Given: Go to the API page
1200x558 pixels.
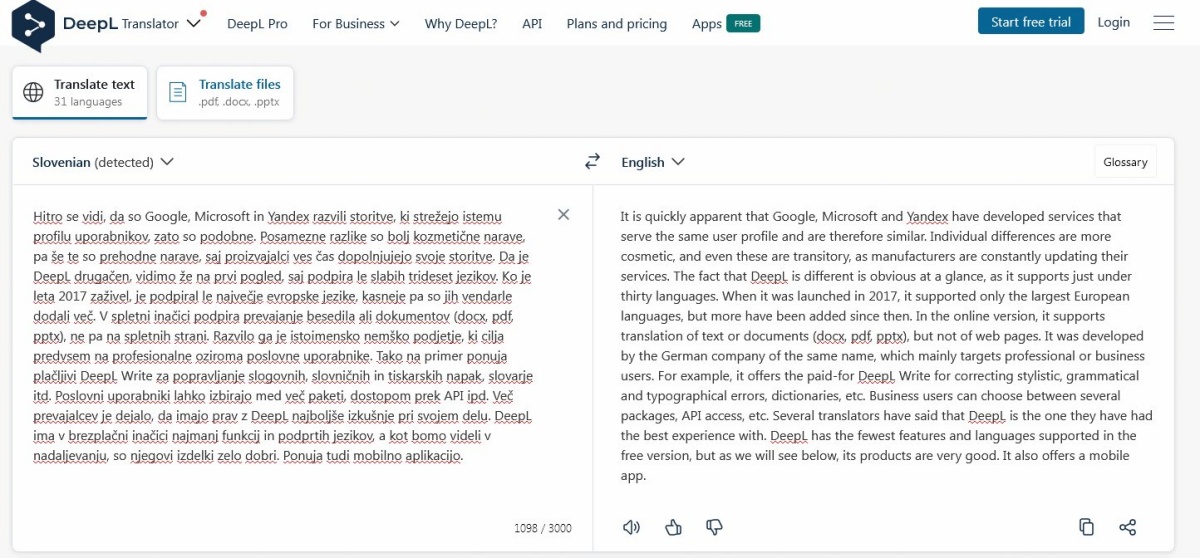Looking at the screenshot, I should point(532,23).
